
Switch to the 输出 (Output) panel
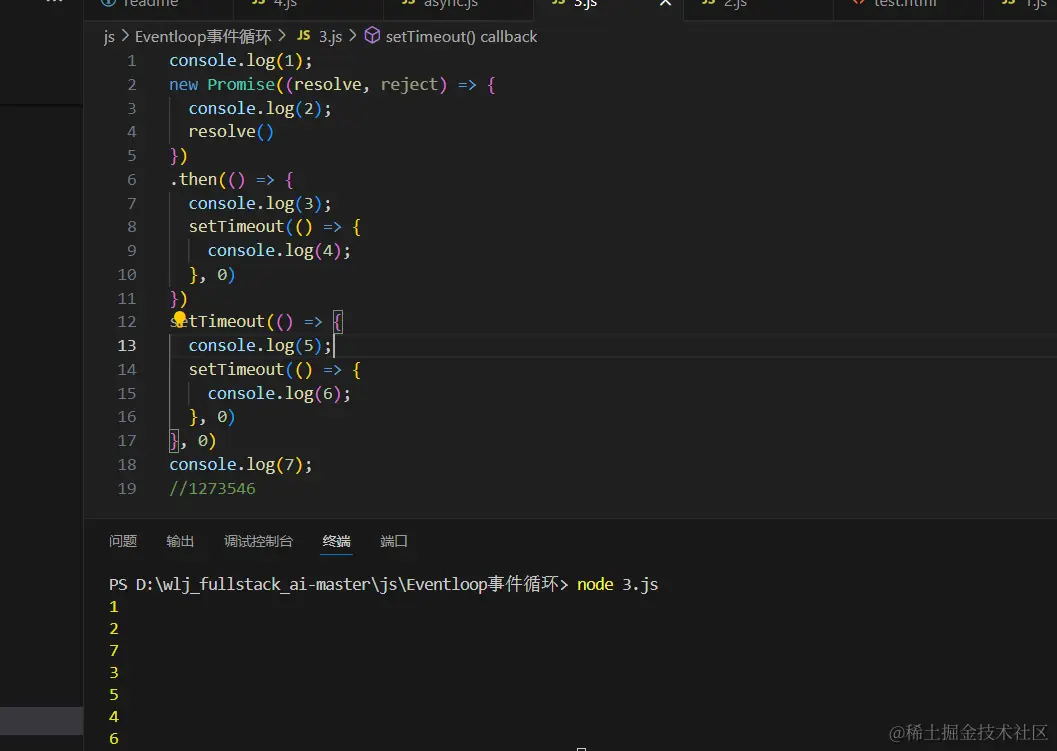(x=180, y=541)
